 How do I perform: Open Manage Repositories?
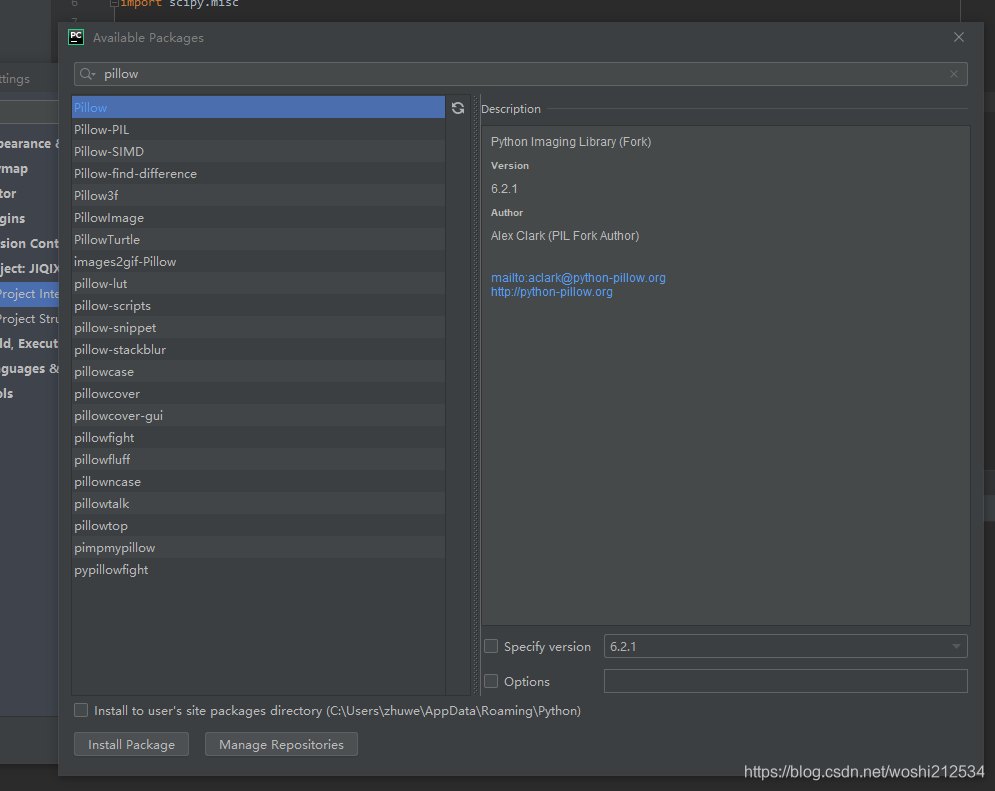coord(281,744)
